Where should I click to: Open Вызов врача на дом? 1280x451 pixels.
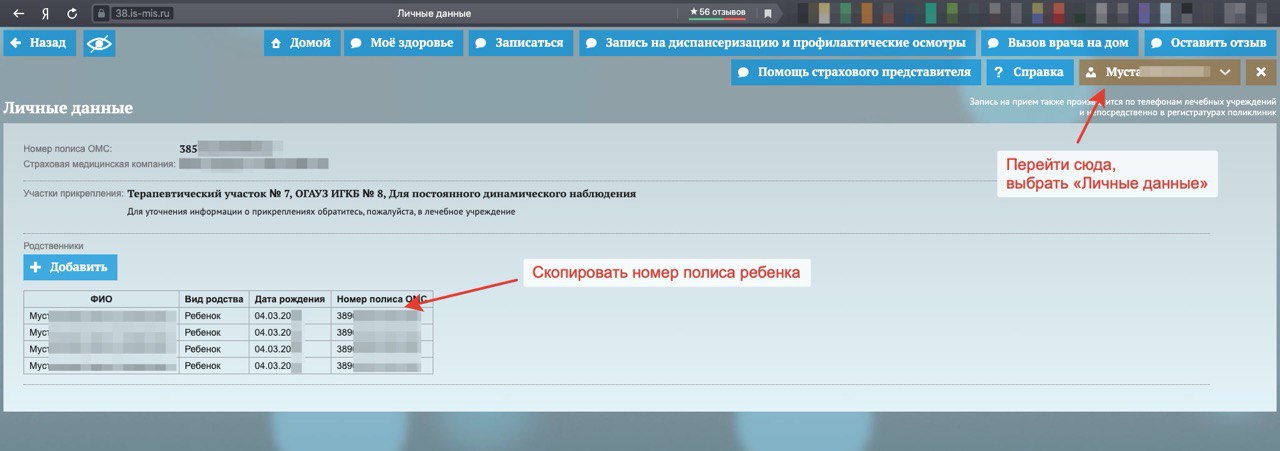click(x=1060, y=44)
